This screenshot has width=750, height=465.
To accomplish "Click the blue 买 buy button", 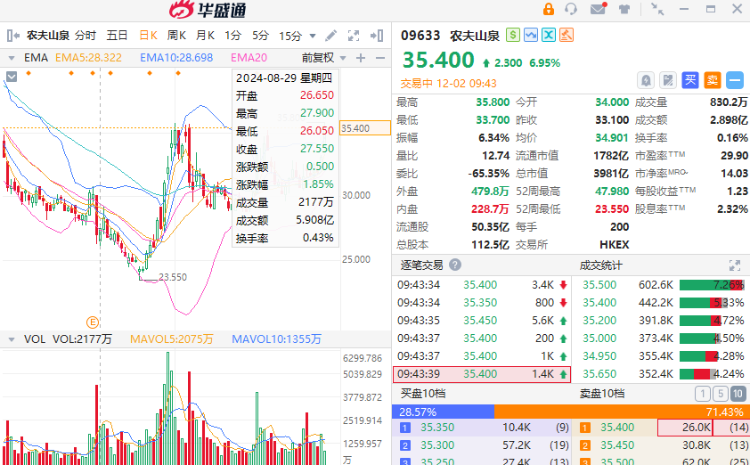I will click(x=690, y=80).
